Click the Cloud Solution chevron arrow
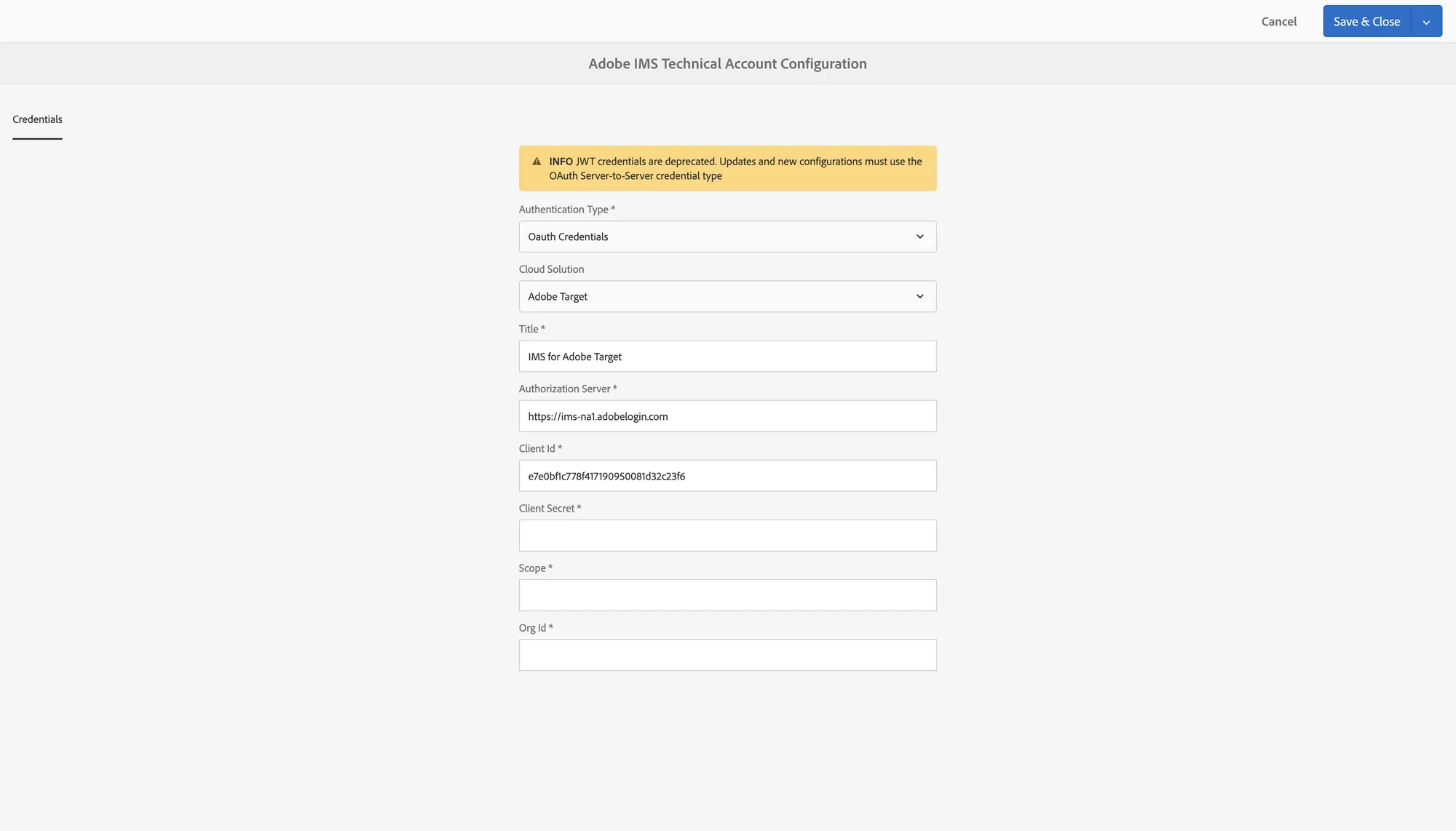1456x831 pixels. click(919, 296)
